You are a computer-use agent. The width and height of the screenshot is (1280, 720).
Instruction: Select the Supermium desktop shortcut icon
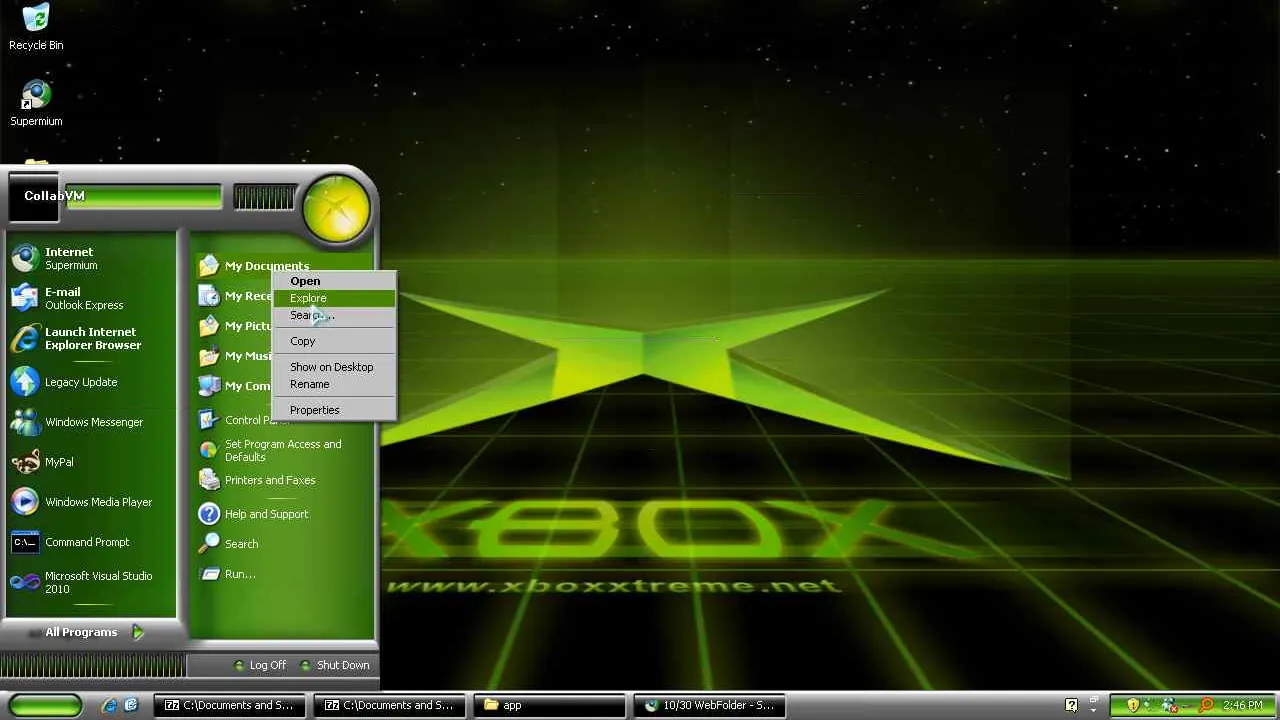point(36,104)
